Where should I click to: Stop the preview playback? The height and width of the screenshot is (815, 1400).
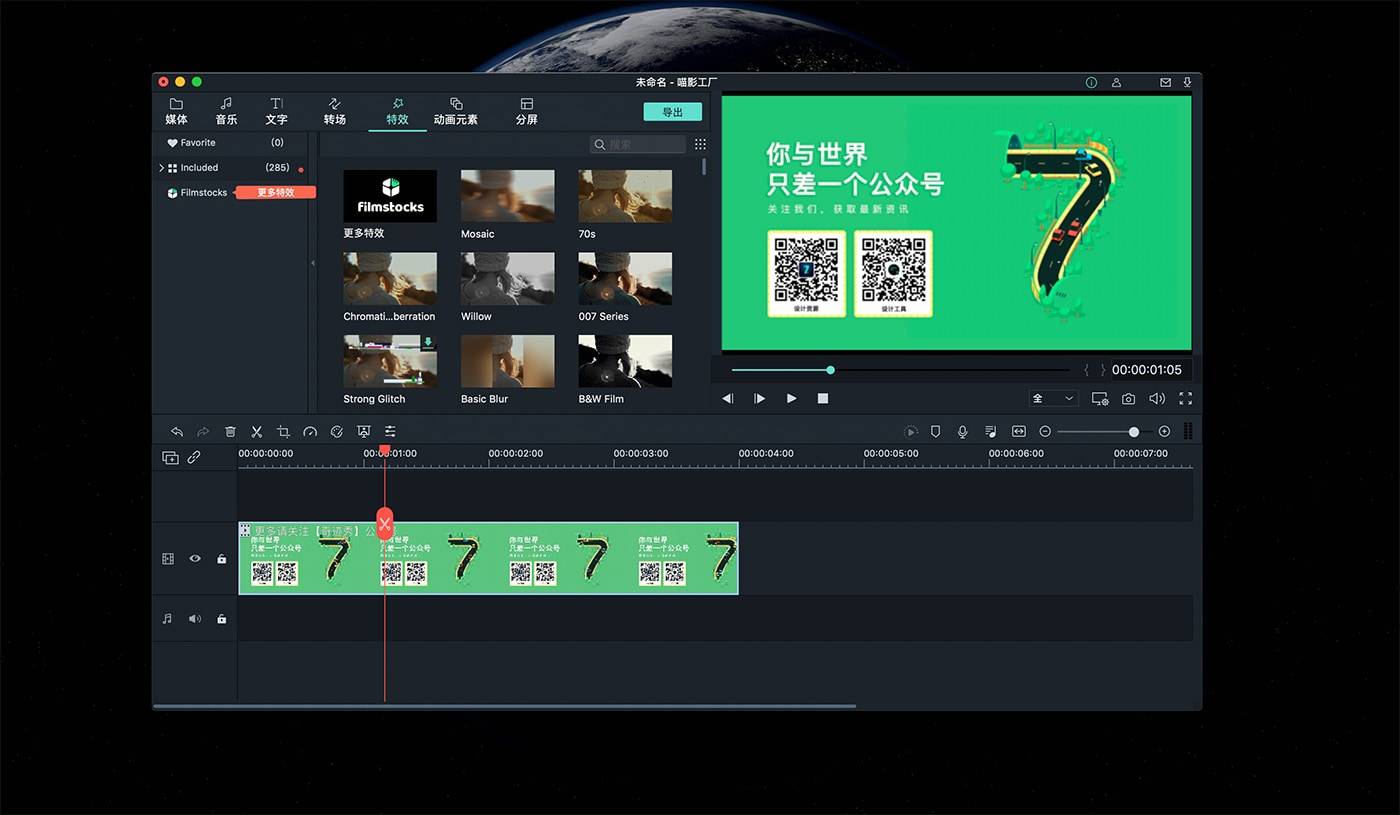tap(823, 398)
